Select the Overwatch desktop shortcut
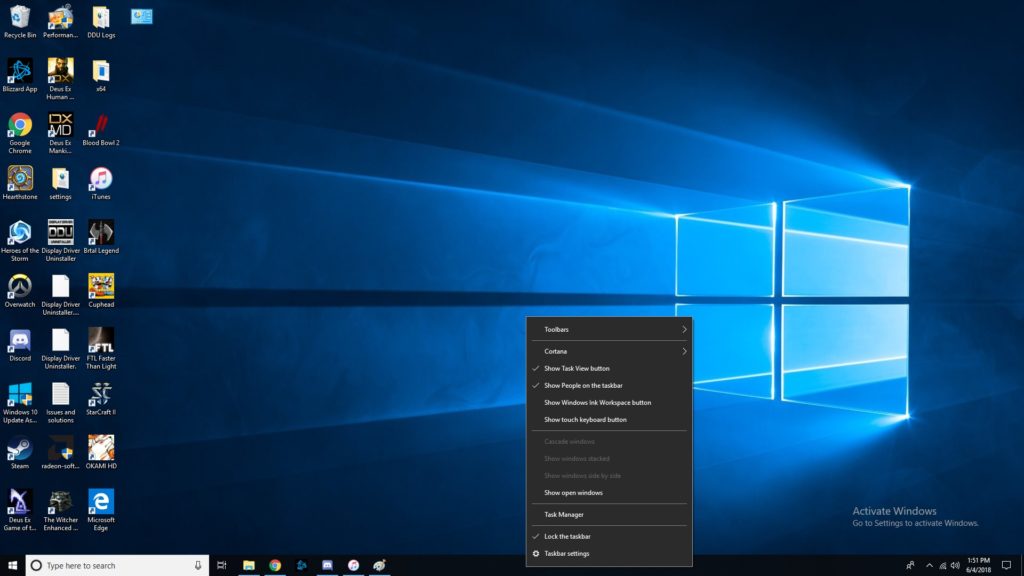Screen dimensions: 1024x576 pyautogui.click(x=20, y=287)
